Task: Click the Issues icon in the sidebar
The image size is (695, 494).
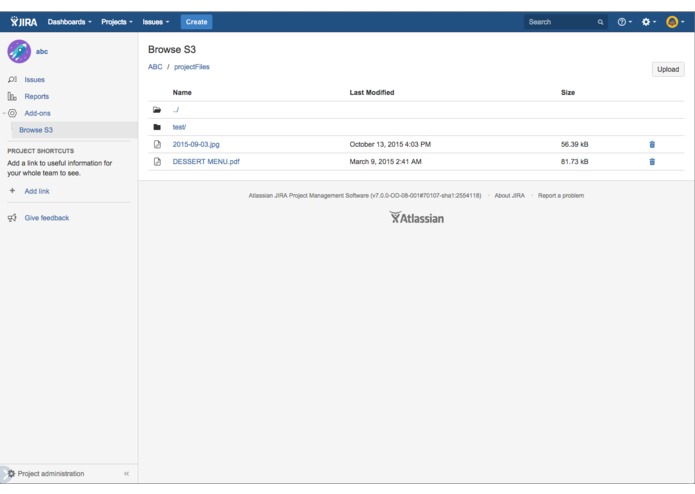Action: coord(12,79)
